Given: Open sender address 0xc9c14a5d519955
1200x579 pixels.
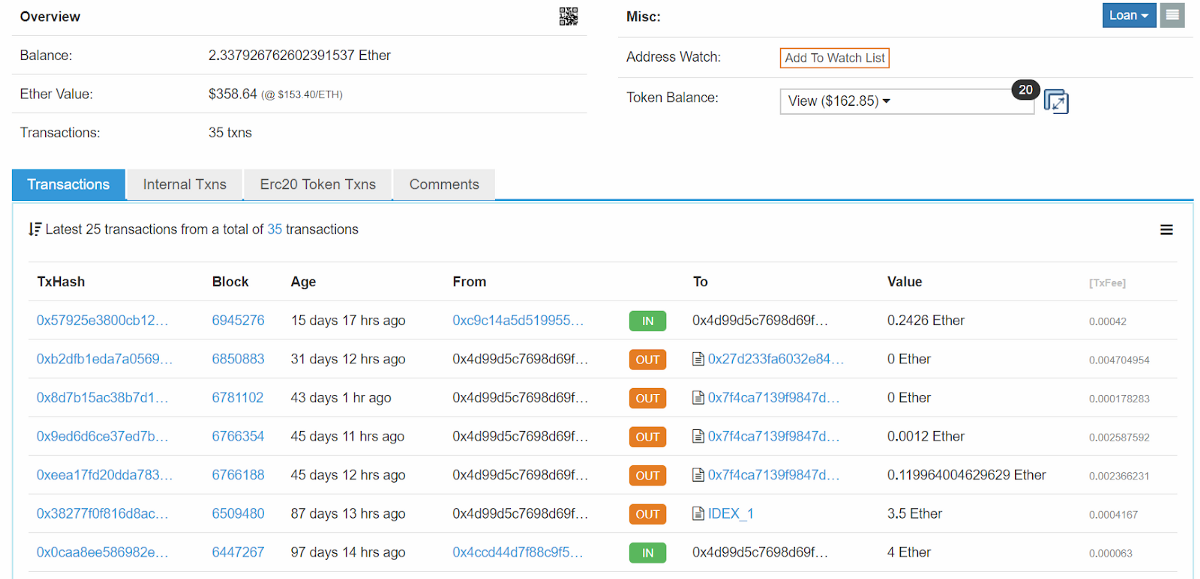Looking at the screenshot, I should (x=518, y=321).
